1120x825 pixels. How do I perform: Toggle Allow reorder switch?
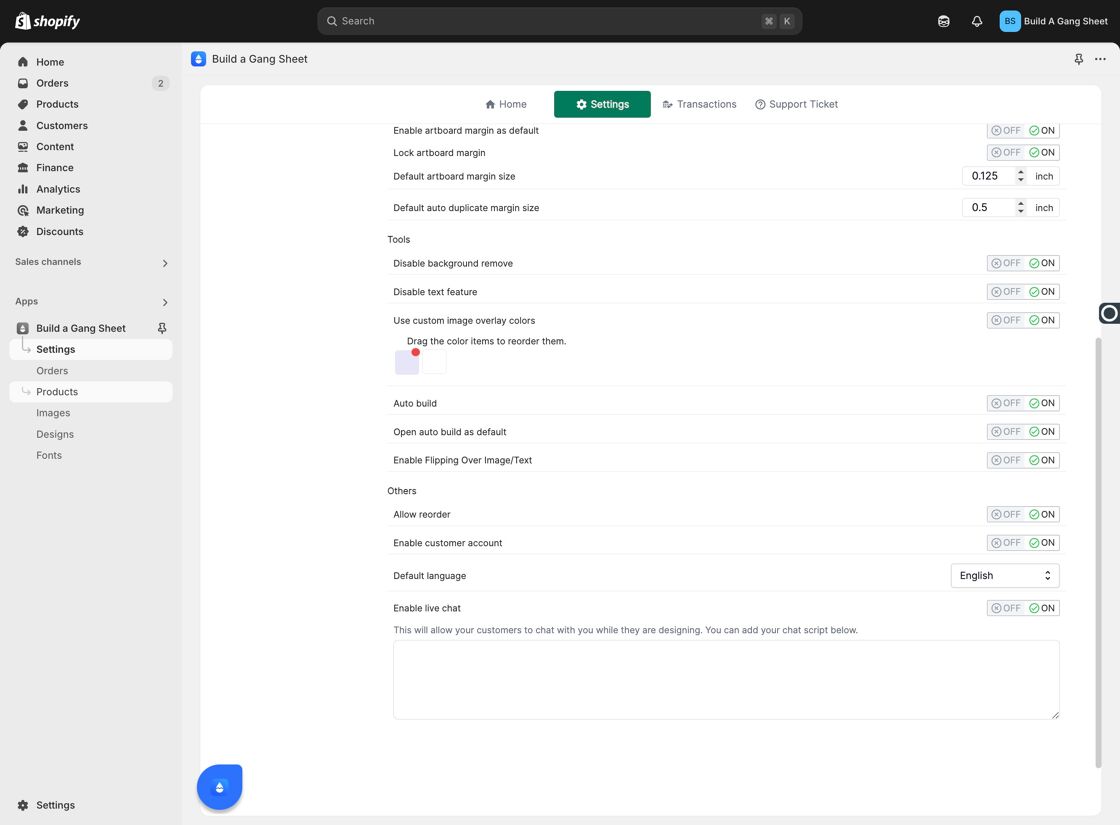[1023, 514]
